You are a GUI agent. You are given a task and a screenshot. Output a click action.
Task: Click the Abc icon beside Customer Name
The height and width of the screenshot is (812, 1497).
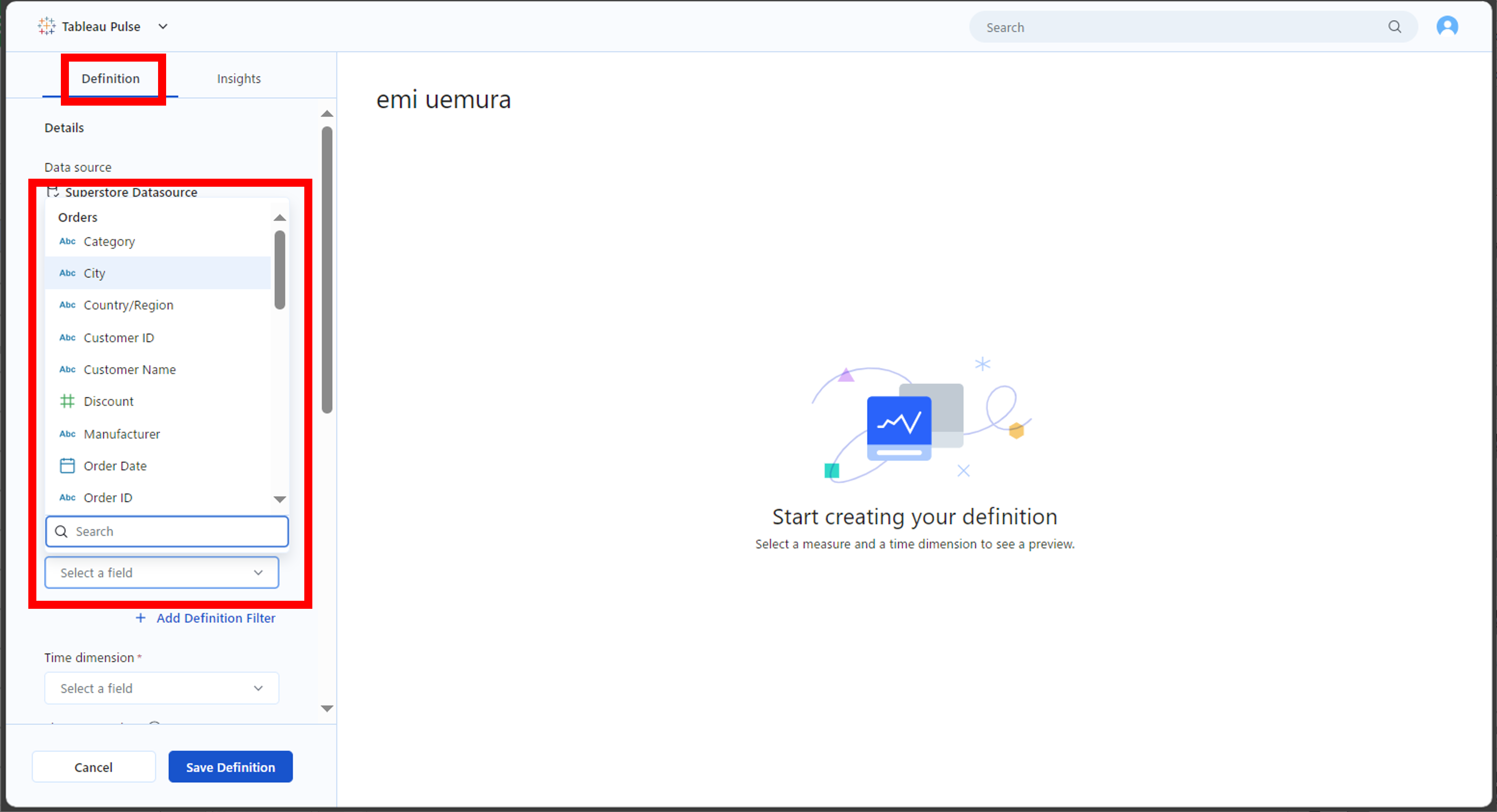tap(67, 369)
